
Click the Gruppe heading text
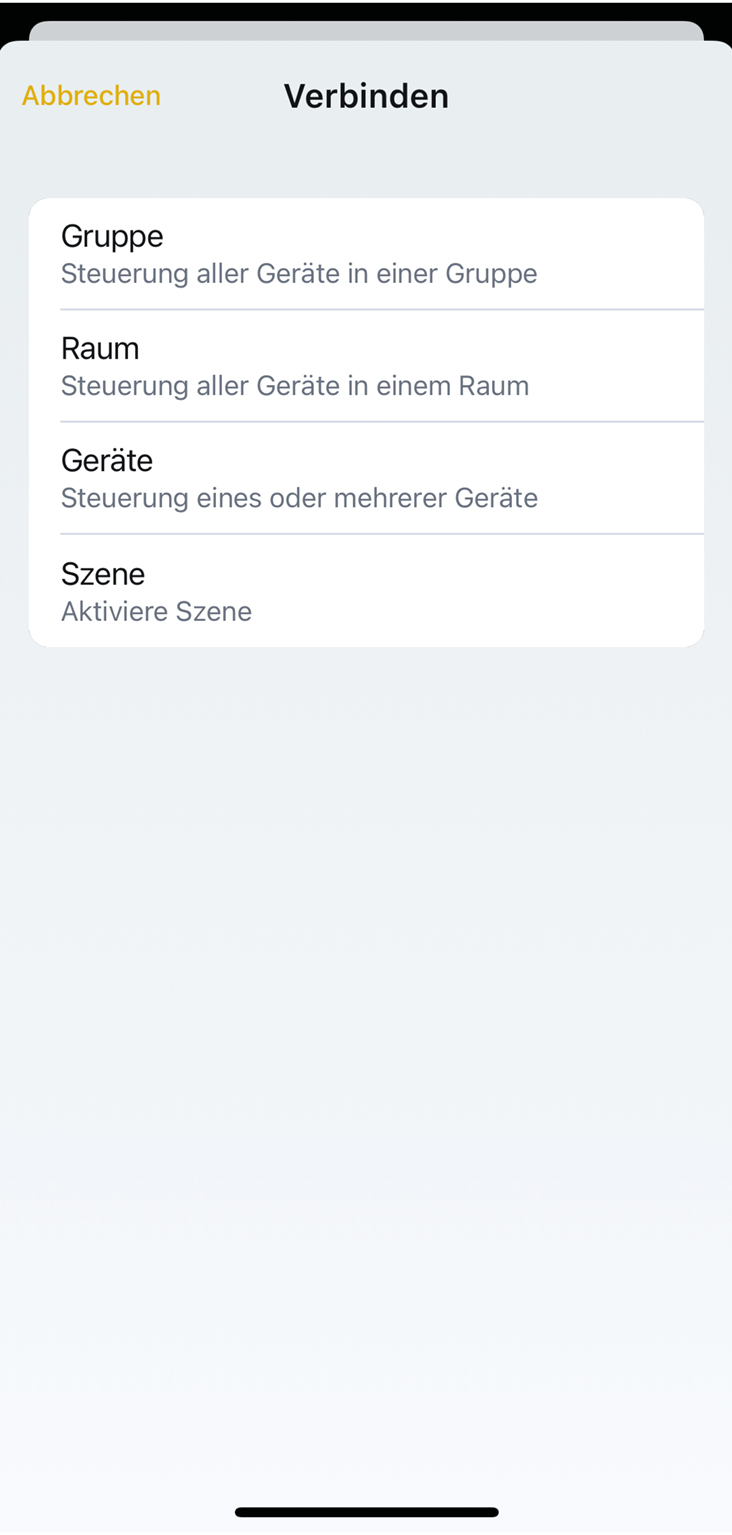112,236
